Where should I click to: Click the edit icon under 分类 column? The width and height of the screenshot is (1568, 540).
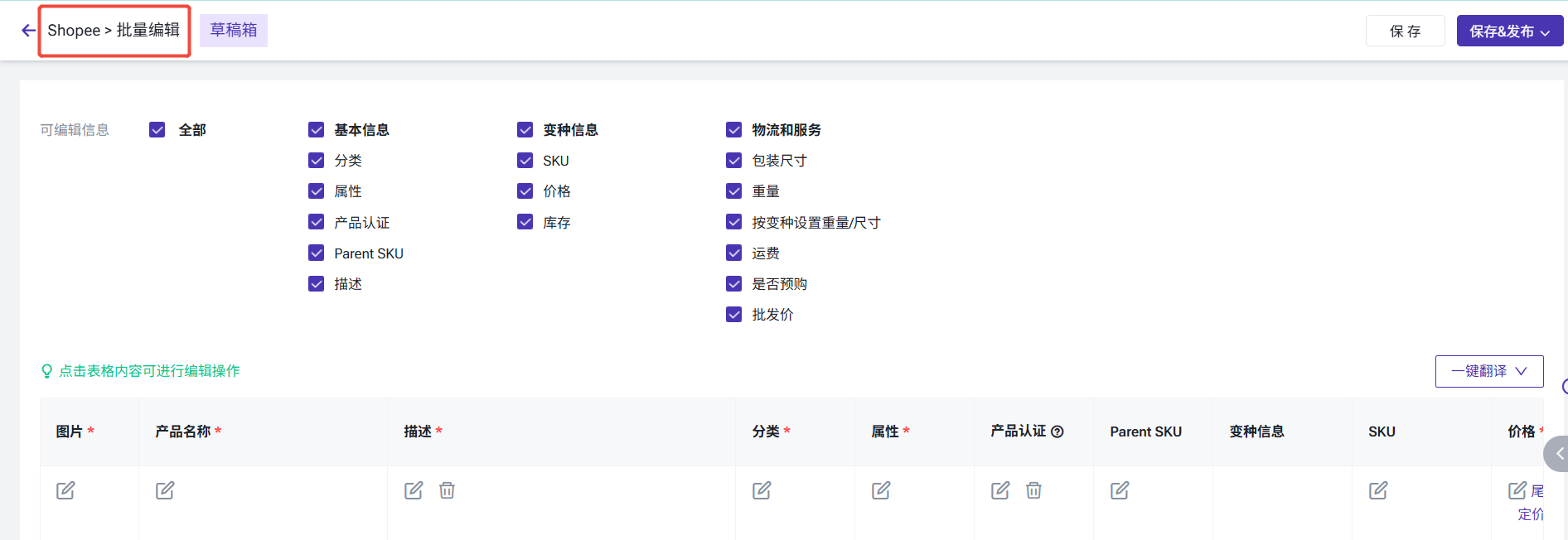pyautogui.click(x=762, y=490)
